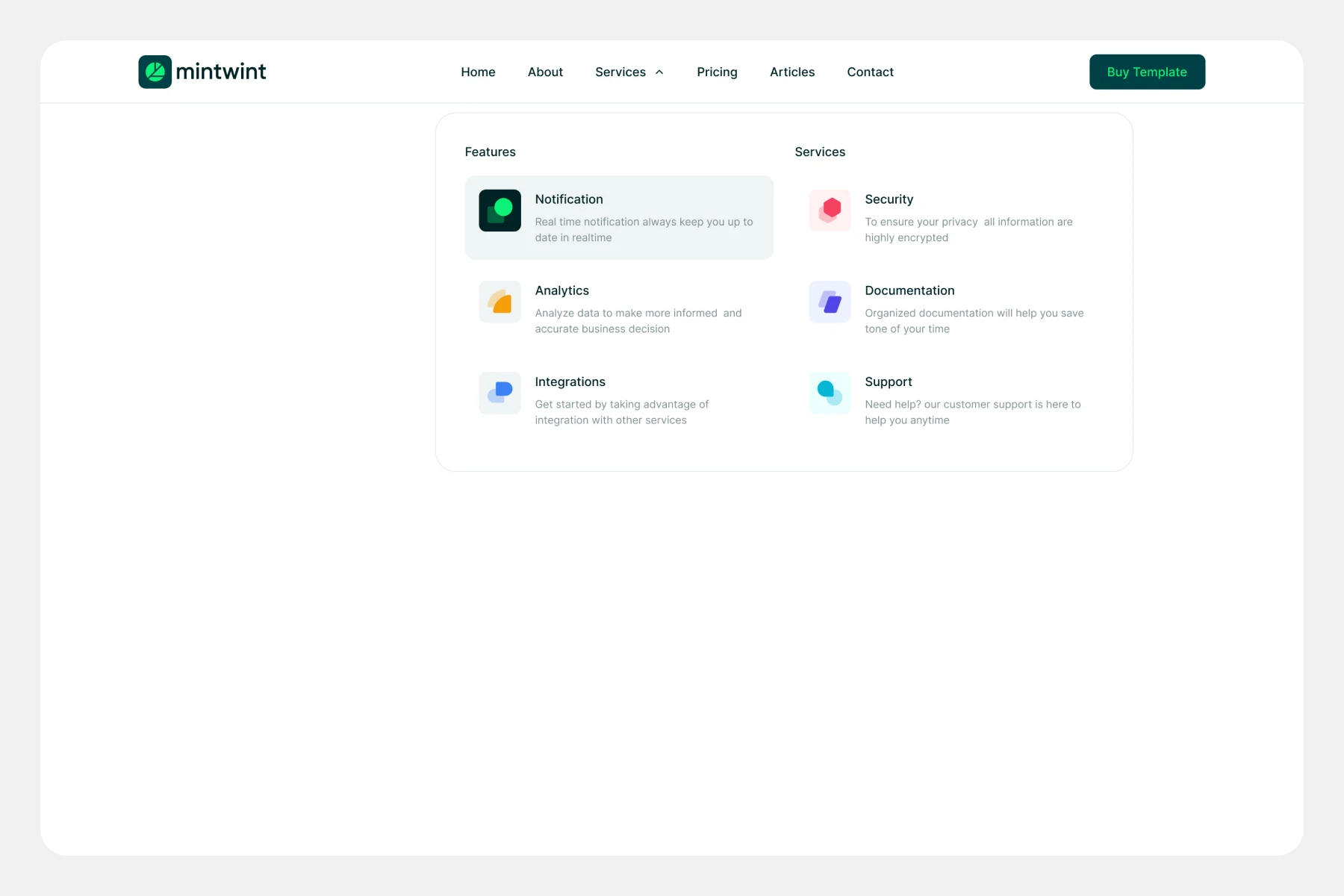Screen dimensions: 1344x896
Task: Go to the Home page
Action: [x=478, y=72]
